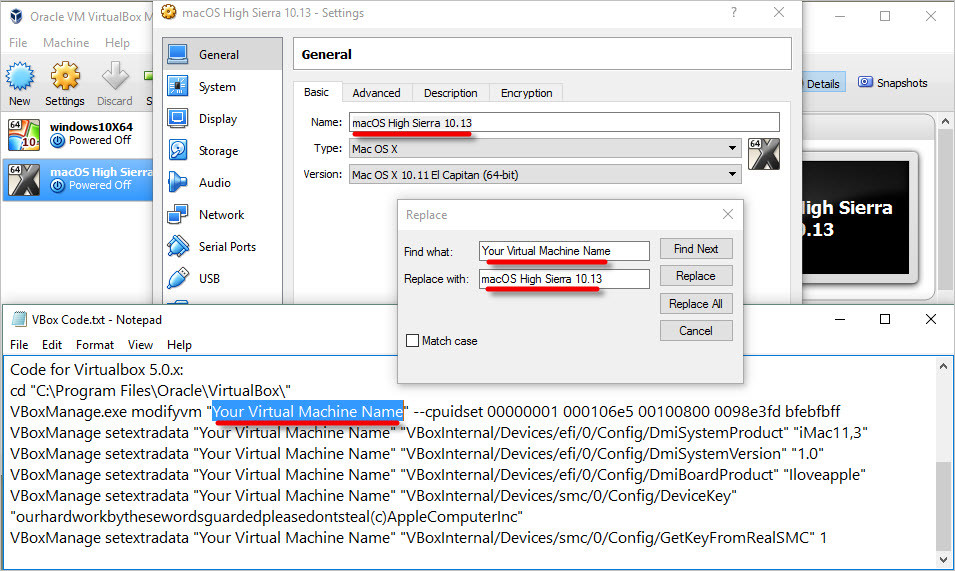Click the Notepad icon in the VBox Code.txt title bar
Screen dimensions: 955x571
19,319
